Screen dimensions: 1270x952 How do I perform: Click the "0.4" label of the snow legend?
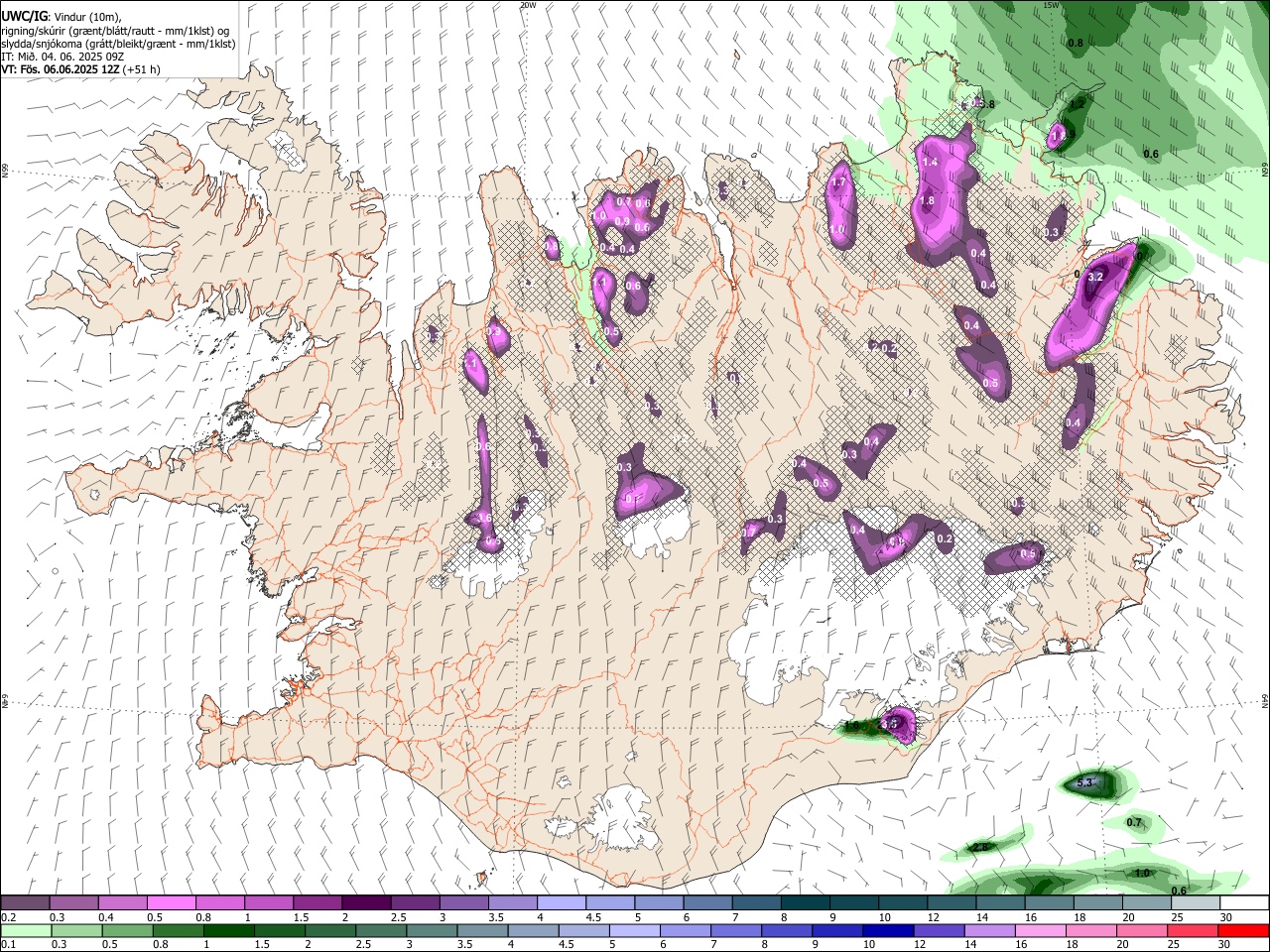click(x=105, y=917)
